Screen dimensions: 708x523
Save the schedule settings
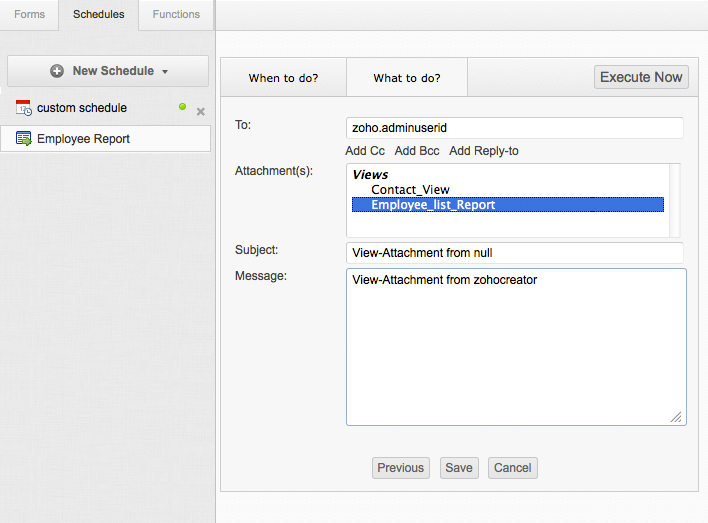pos(459,468)
